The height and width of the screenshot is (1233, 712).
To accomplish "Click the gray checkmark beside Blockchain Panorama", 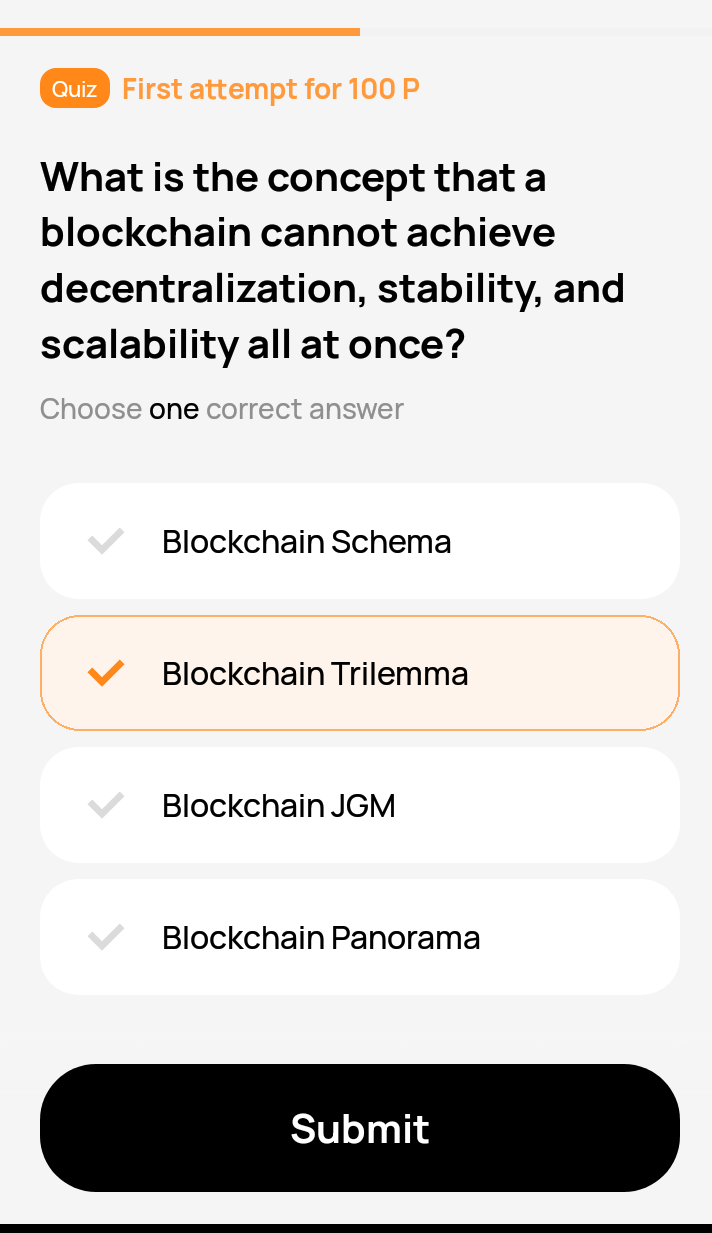I will click(x=105, y=937).
